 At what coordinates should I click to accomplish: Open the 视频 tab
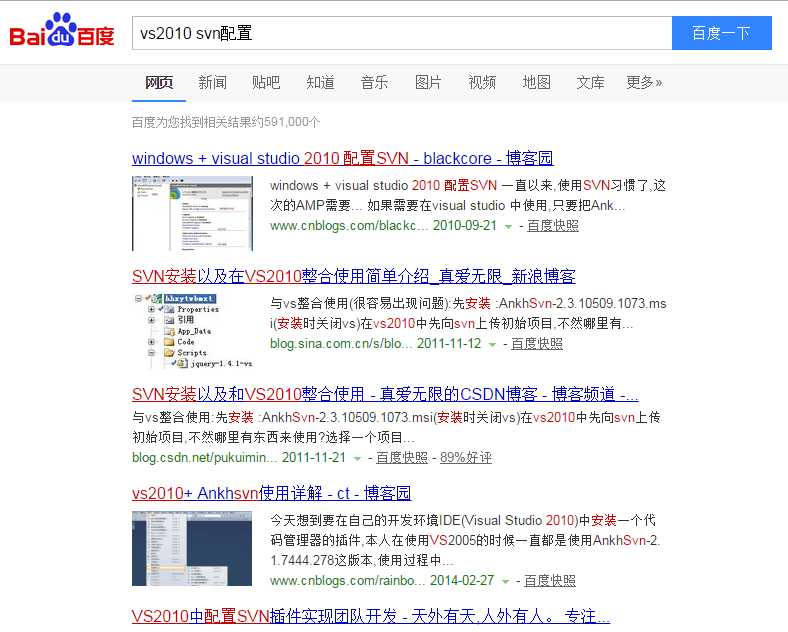(482, 82)
